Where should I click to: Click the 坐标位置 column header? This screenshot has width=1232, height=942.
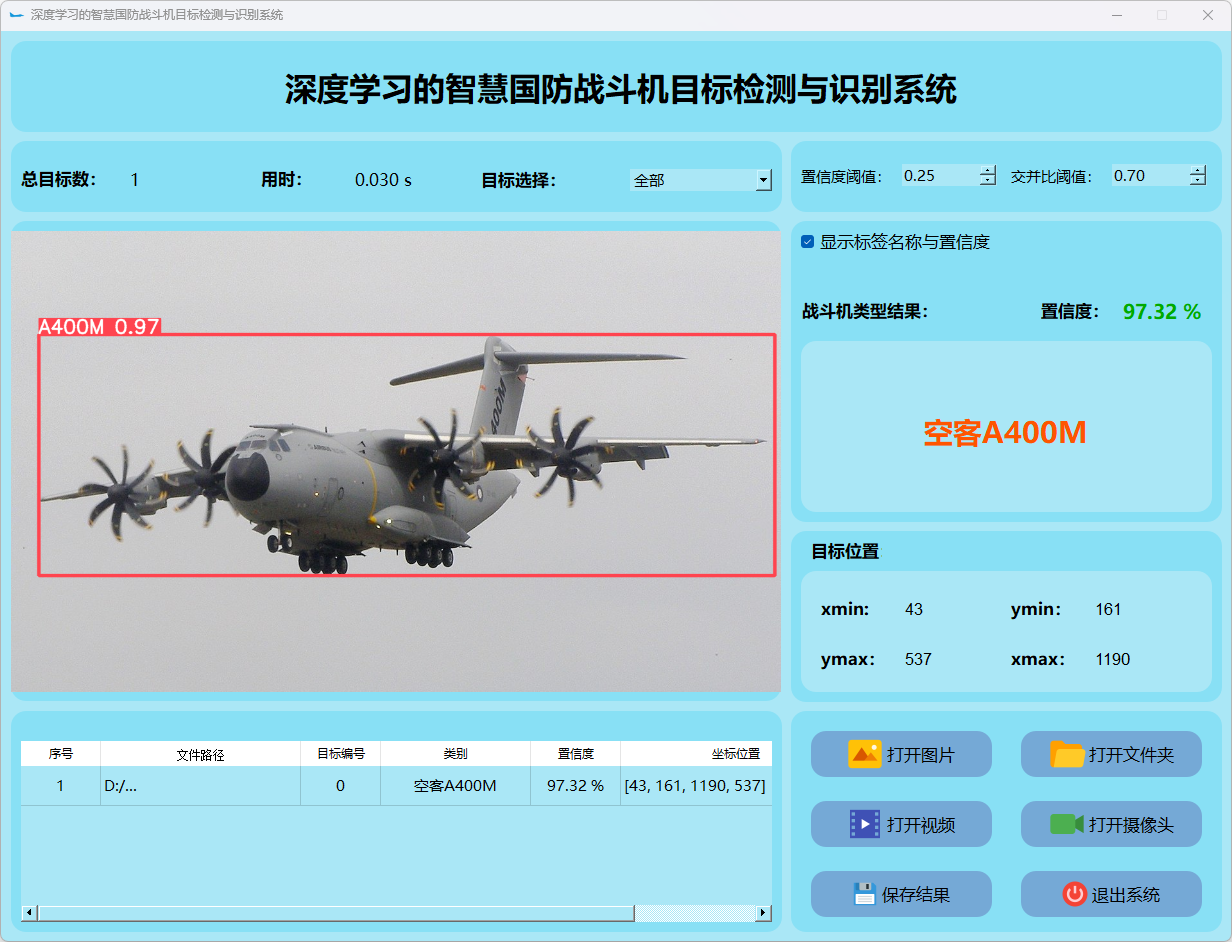(x=696, y=754)
